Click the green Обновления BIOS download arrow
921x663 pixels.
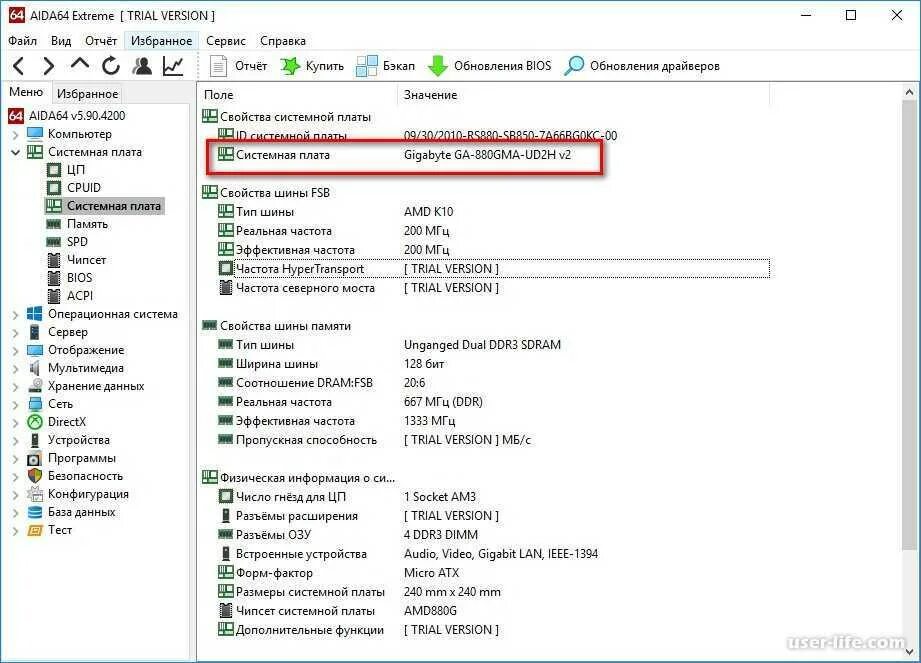pyautogui.click(x=437, y=66)
